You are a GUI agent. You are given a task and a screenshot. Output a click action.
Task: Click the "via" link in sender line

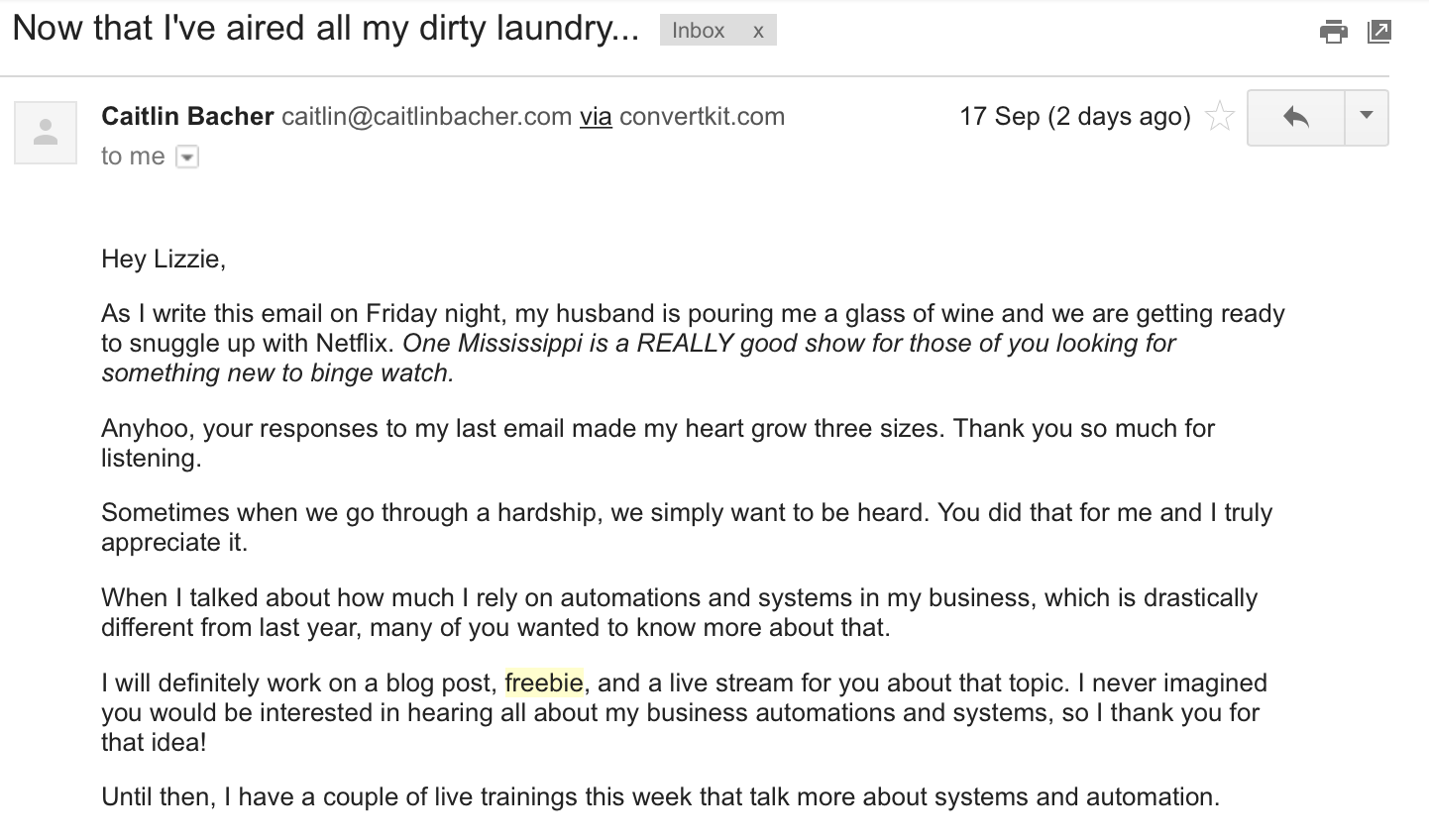tap(596, 117)
